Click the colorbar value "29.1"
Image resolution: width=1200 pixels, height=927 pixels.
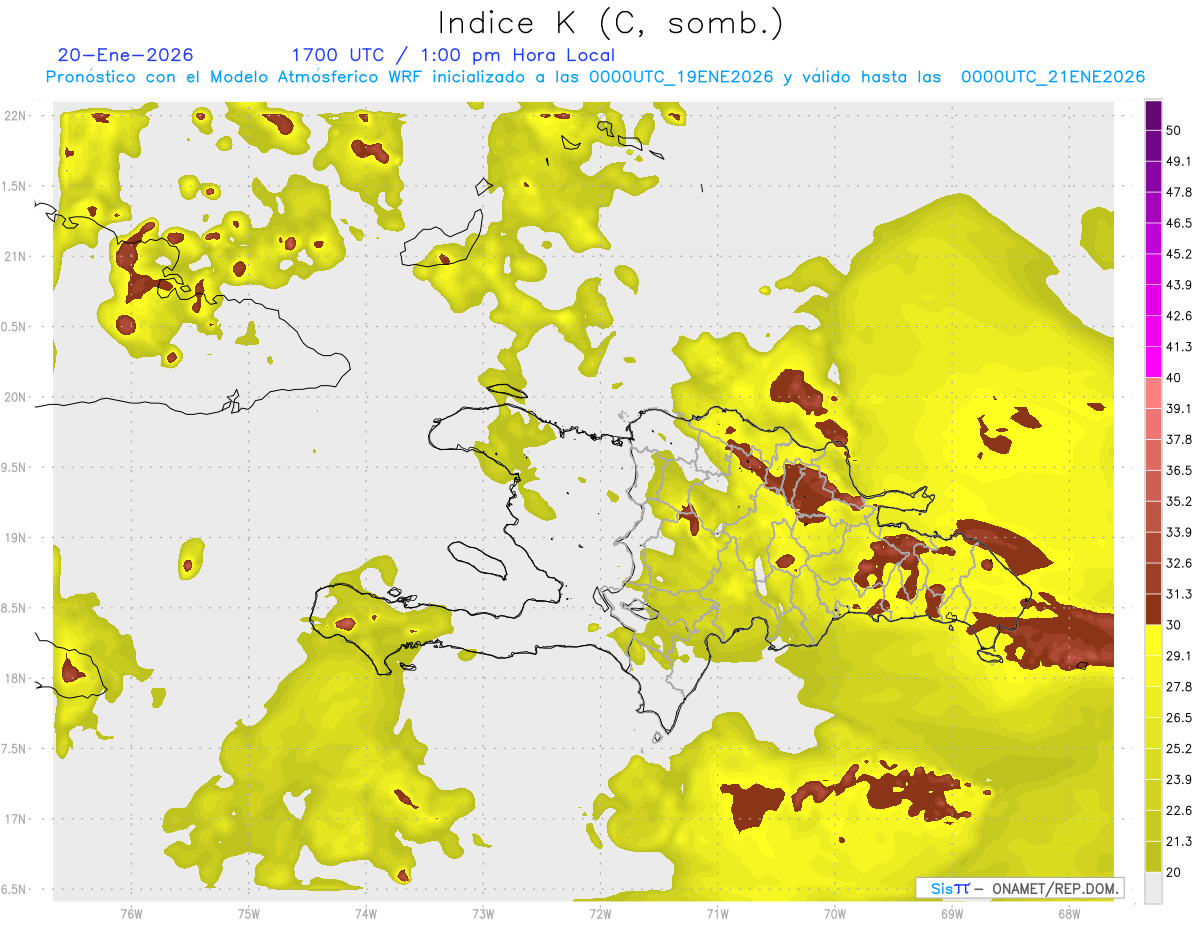click(x=1179, y=656)
